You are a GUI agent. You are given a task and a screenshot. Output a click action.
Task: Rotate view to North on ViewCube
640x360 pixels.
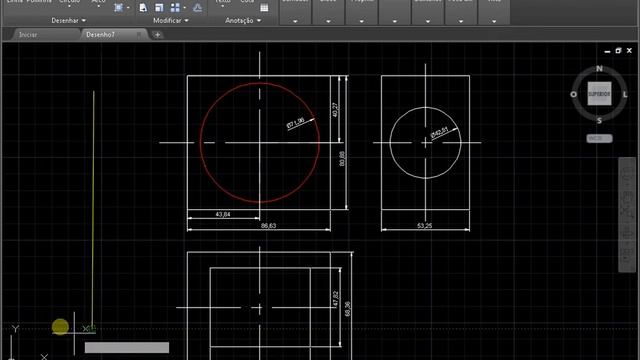click(599, 69)
